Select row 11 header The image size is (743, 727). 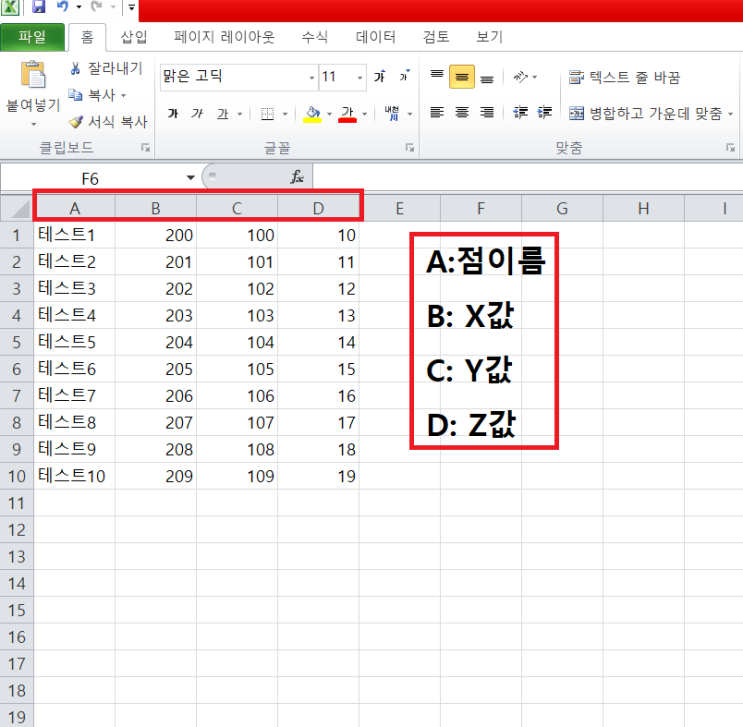coord(17,503)
